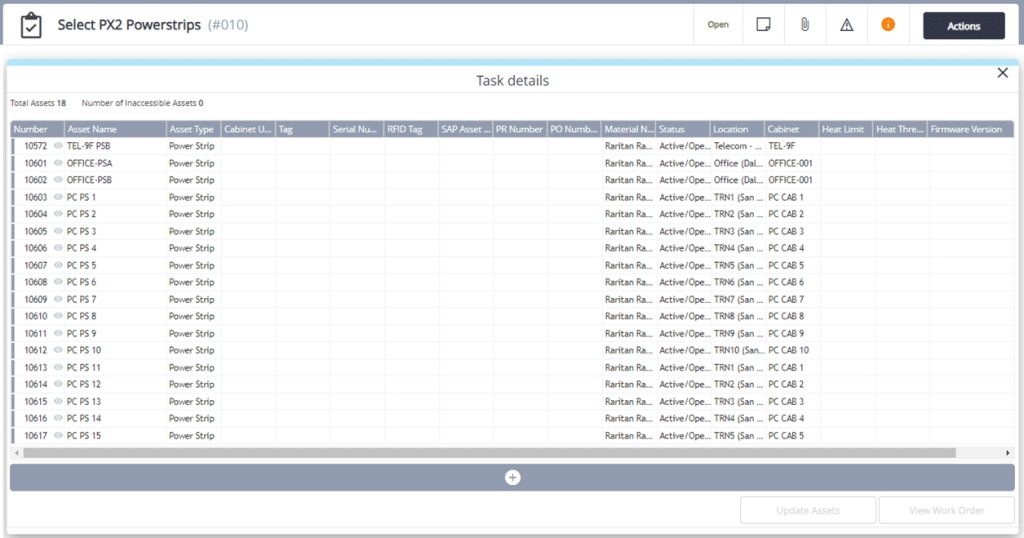Click the eye icon for PC PS 15
This screenshot has width=1024, height=538.
(58, 436)
